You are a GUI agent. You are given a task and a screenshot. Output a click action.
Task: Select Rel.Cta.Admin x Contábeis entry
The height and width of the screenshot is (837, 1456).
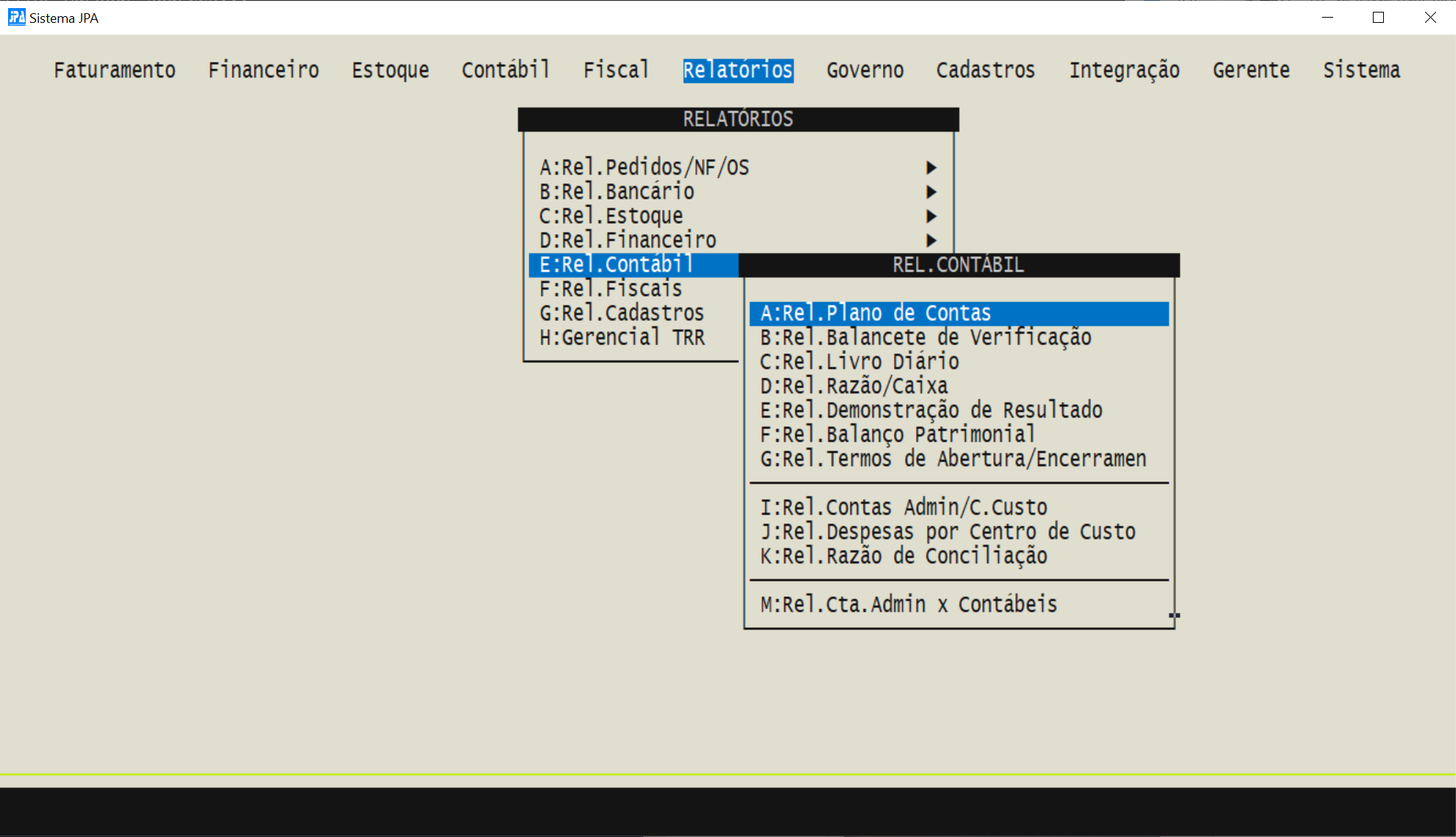(x=909, y=605)
